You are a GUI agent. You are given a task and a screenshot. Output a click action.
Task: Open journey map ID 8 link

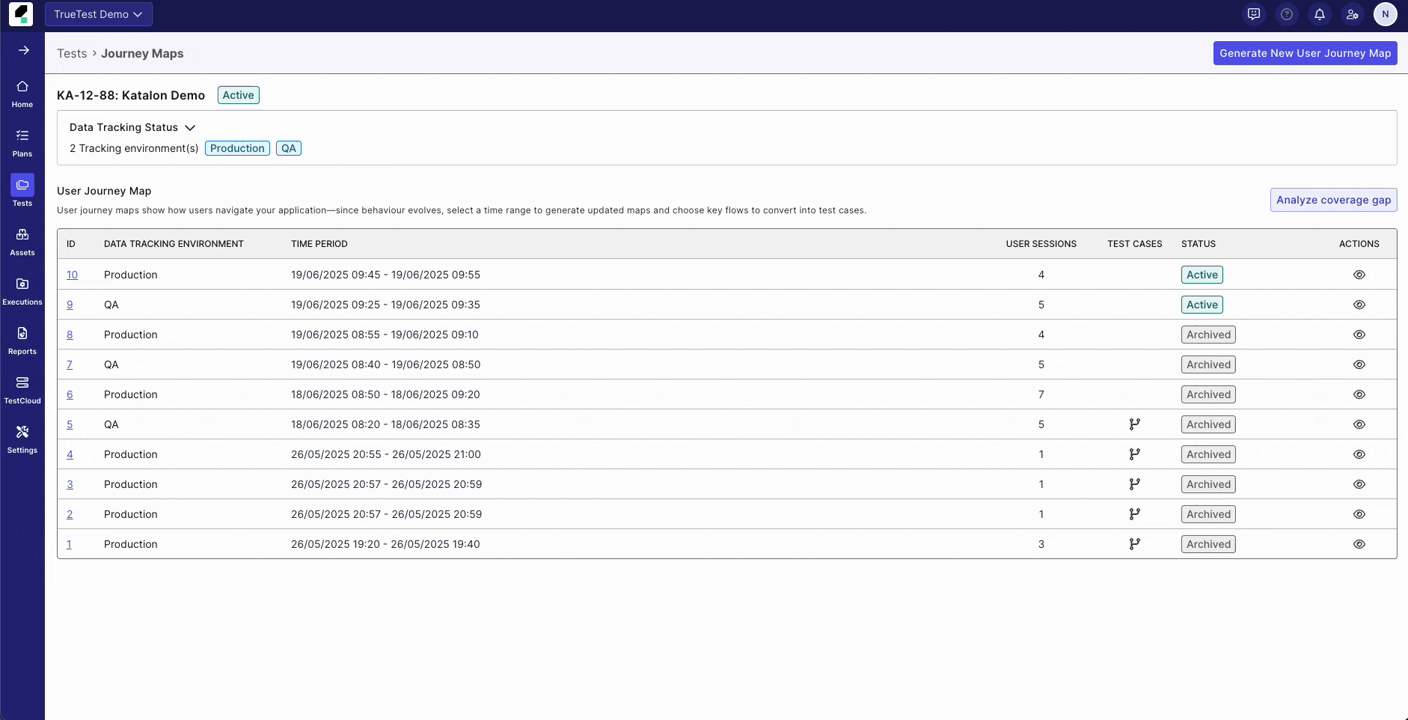pyautogui.click(x=70, y=334)
